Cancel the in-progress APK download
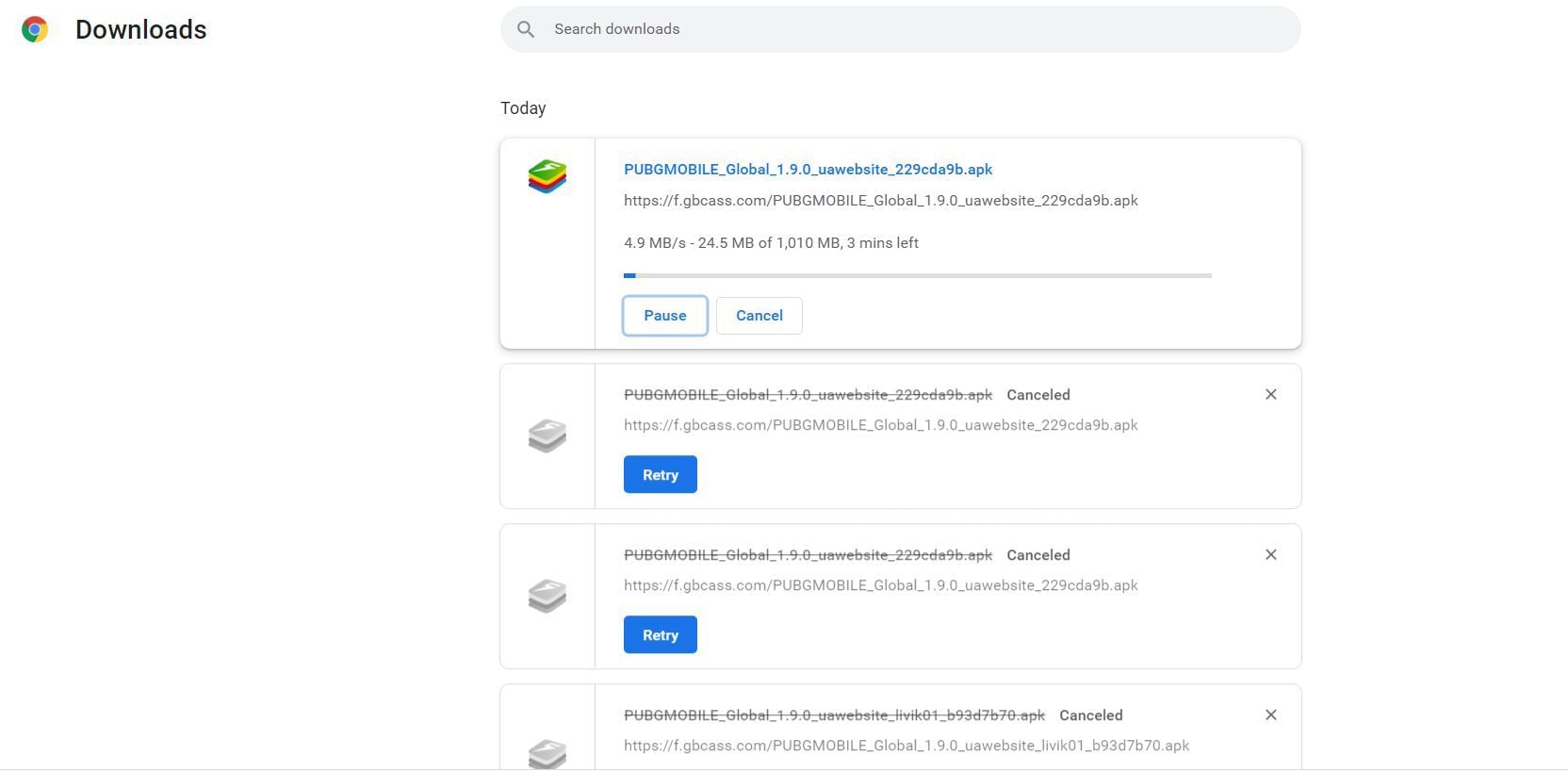This screenshot has width=1568, height=772. click(x=759, y=316)
